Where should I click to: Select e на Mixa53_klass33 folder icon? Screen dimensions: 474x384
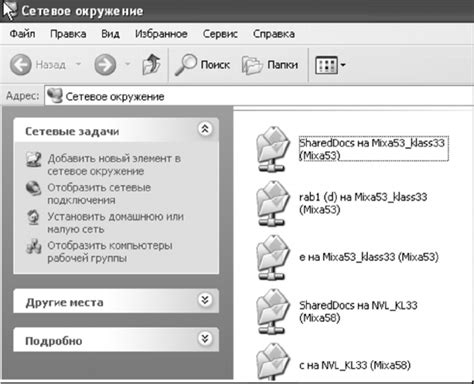(x=273, y=257)
